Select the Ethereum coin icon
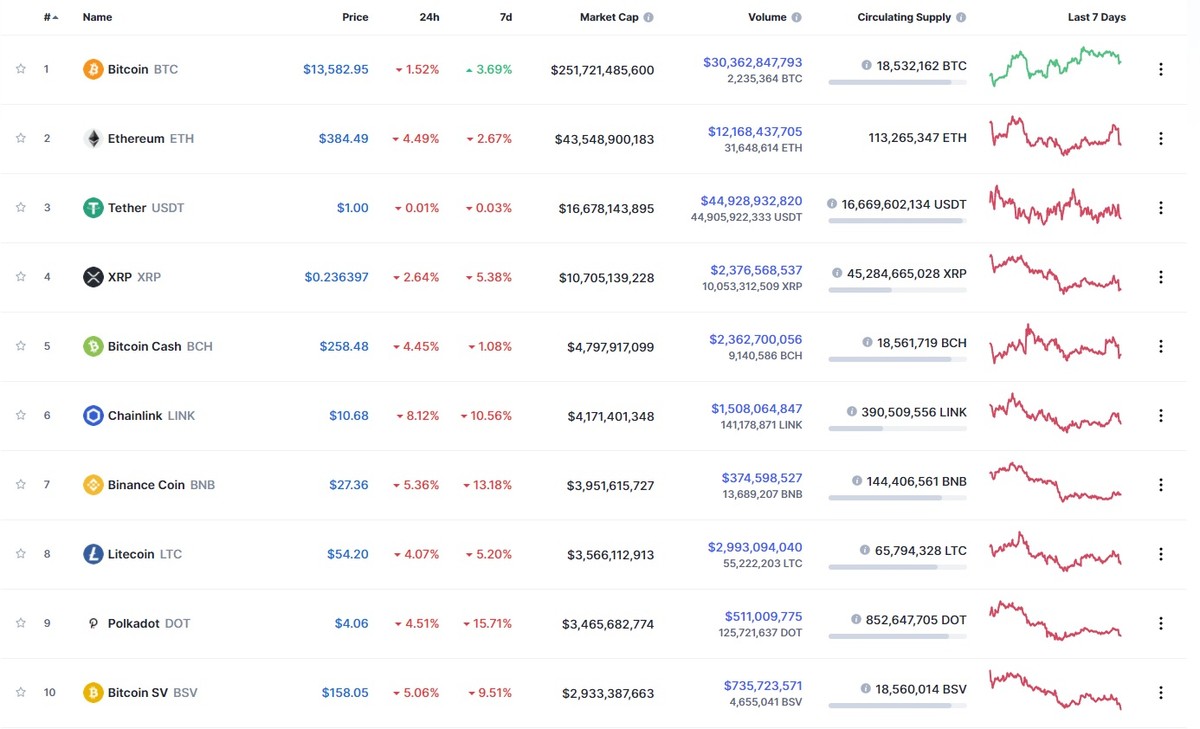The width and height of the screenshot is (1200, 729). (x=94, y=138)
